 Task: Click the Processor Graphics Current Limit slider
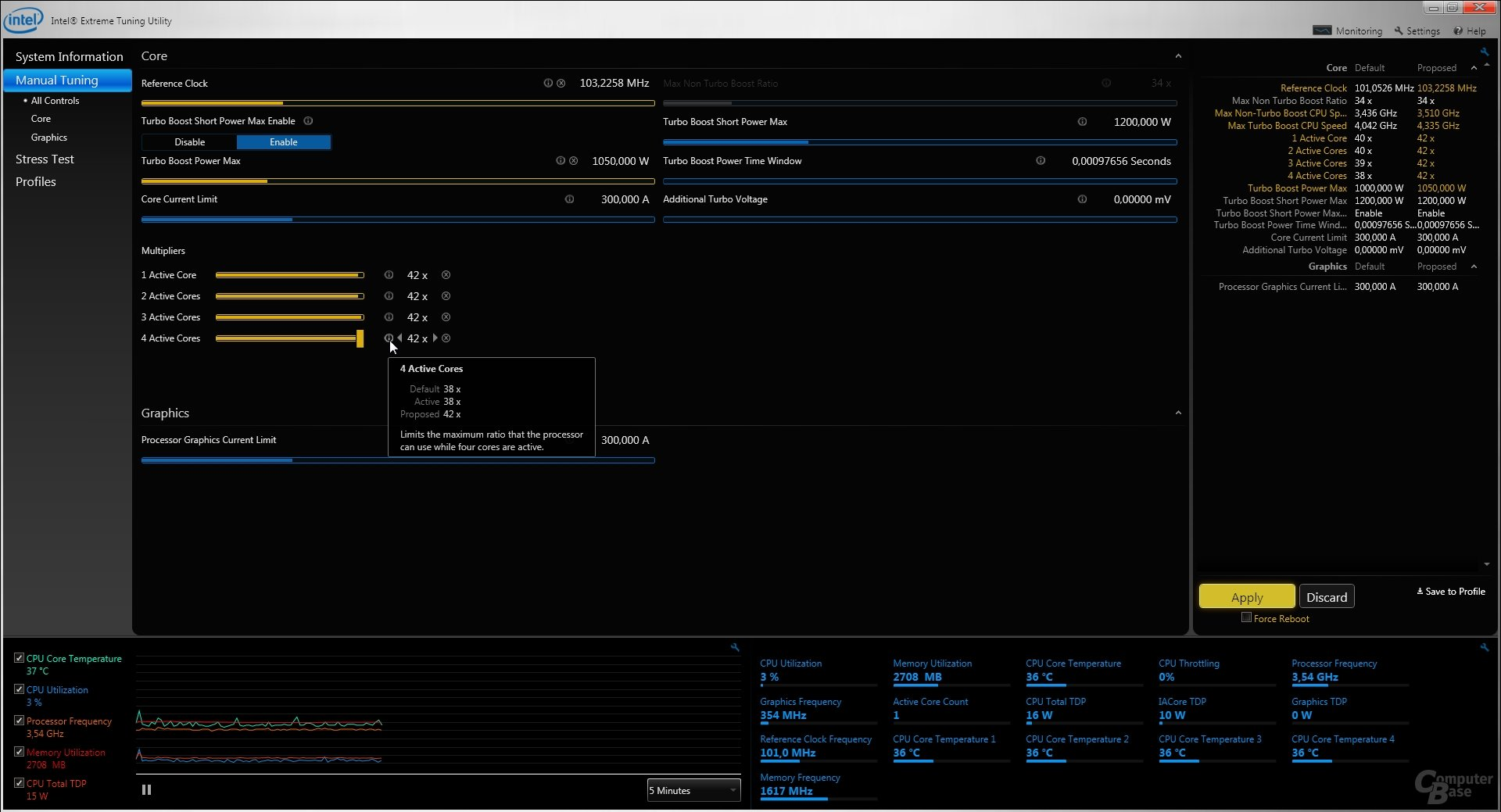point(398,460)
